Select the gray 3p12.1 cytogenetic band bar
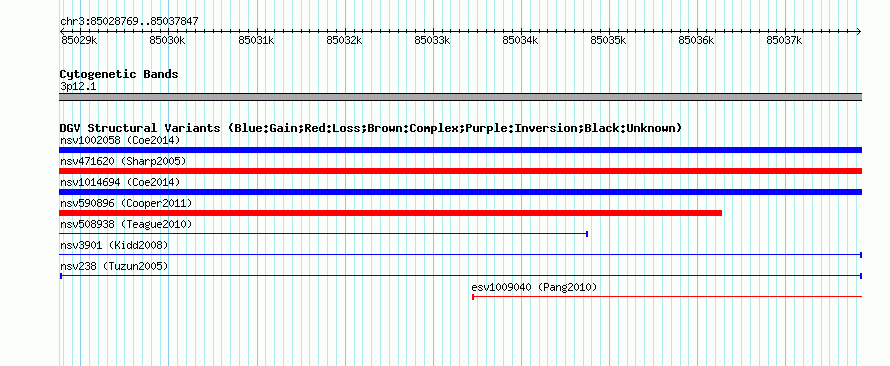Screen dimensions: 890x366 pos(460,97)
